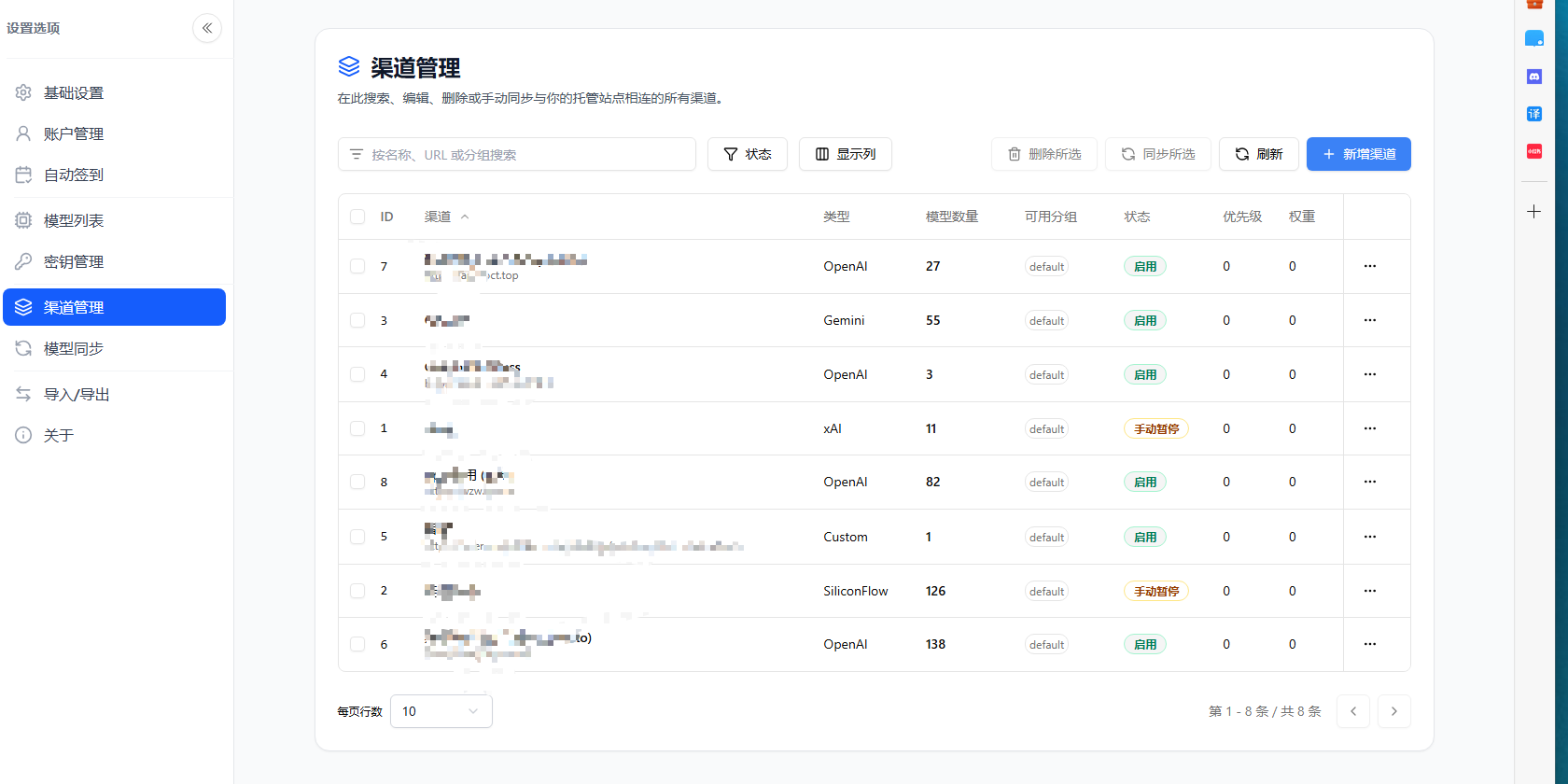Click the plus icon in the right sidebar
This screenshot has width=1568, height=784.
pyautogui.click(x=1533, y=212)
